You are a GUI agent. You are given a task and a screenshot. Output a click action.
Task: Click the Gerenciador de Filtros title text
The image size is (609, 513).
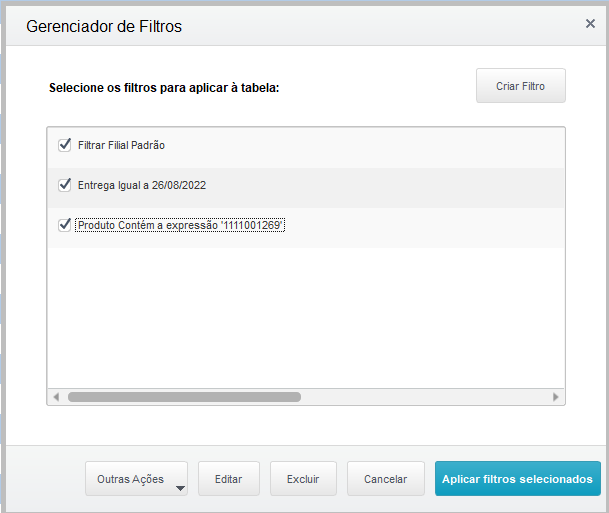(104, 27)
